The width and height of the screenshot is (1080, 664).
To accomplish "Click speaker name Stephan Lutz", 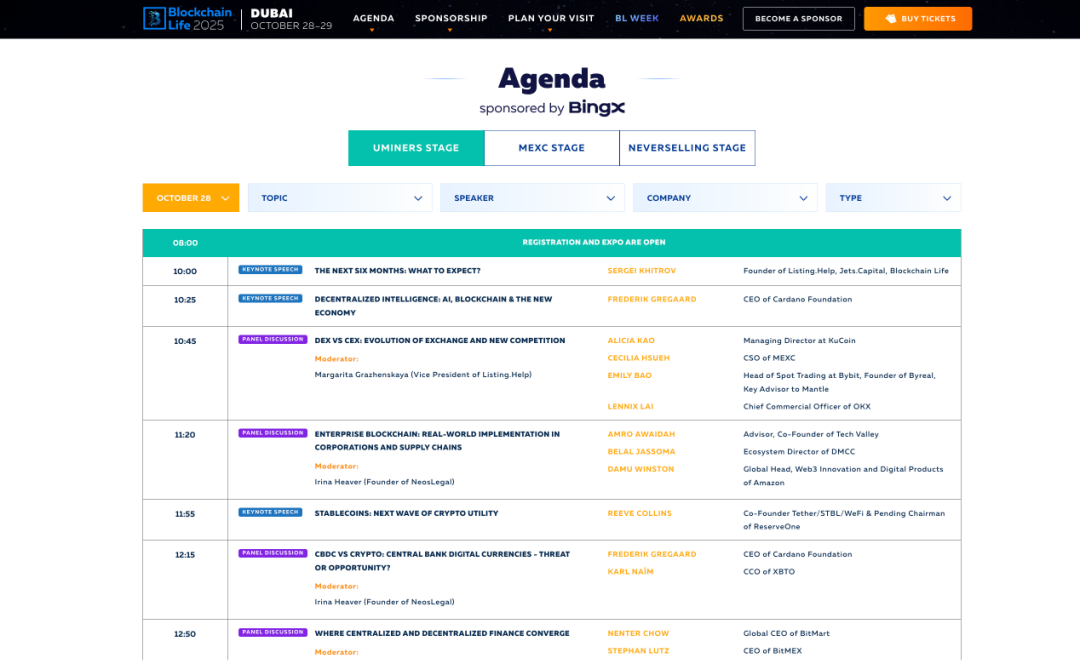I will pyautogui.click(x=638, y=651).
